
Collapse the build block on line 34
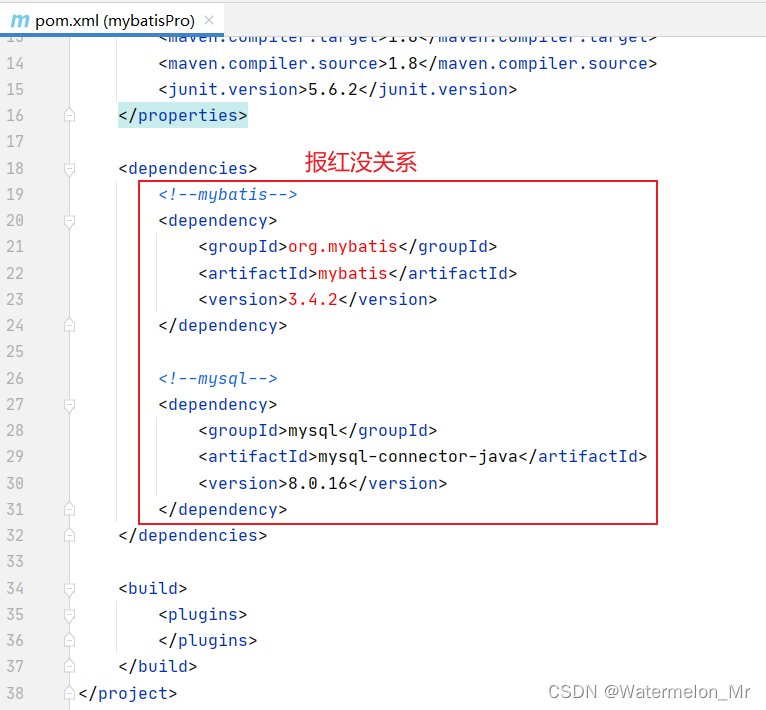[x=69, y=588]
